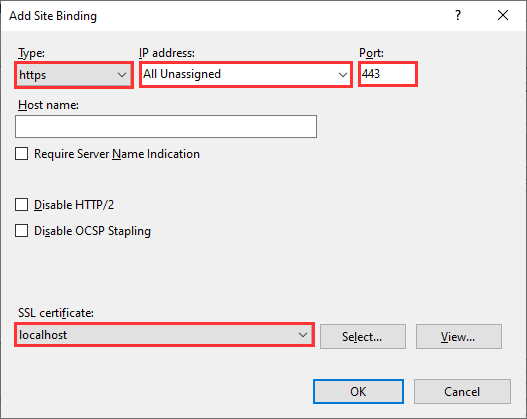Viewport: 527px width, 419px height.
Task: Check the Disable HTTP/2 checkbox
Action: coord(22,205)
